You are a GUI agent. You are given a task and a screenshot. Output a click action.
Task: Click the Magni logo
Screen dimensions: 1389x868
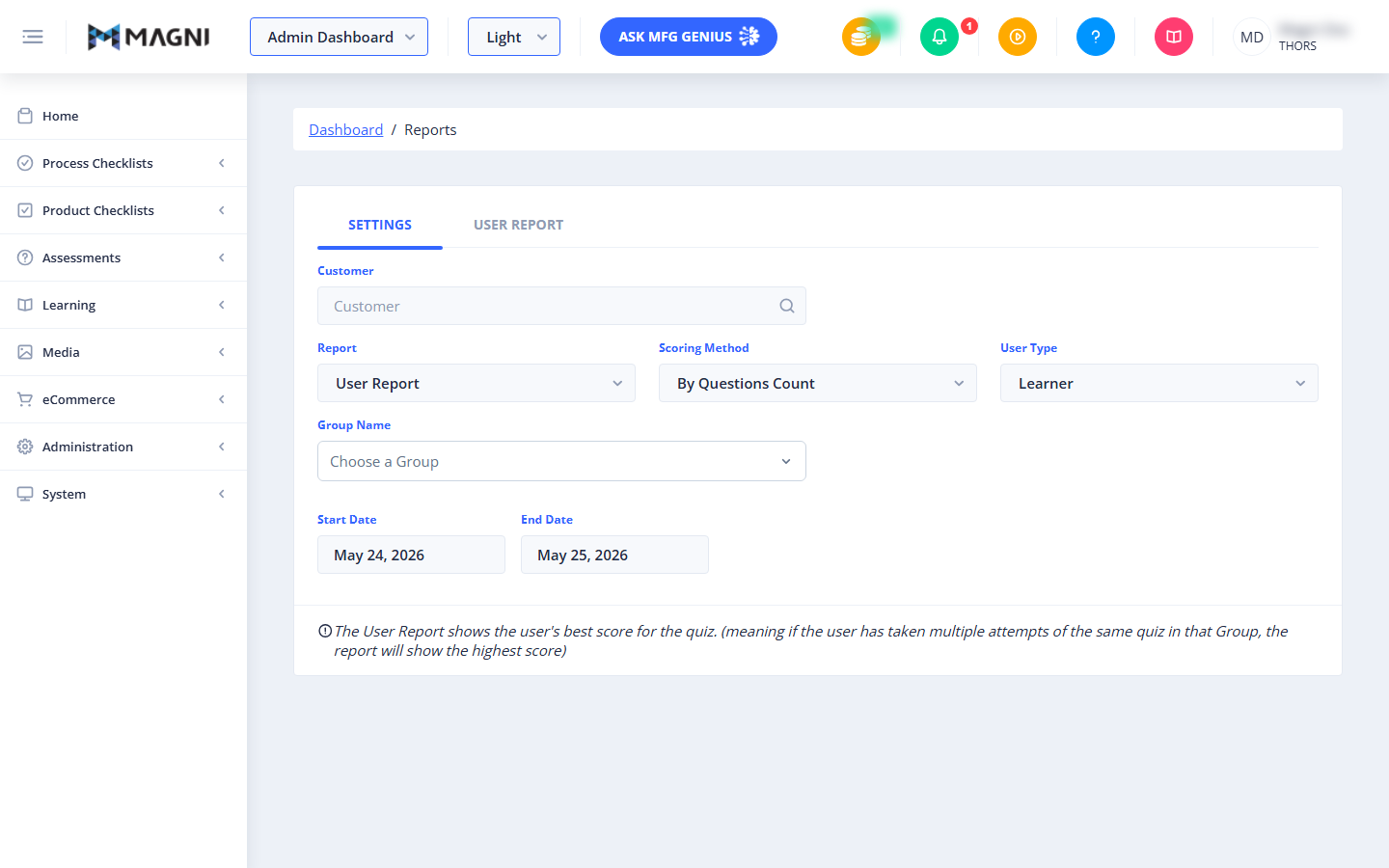tap(149, 37)
